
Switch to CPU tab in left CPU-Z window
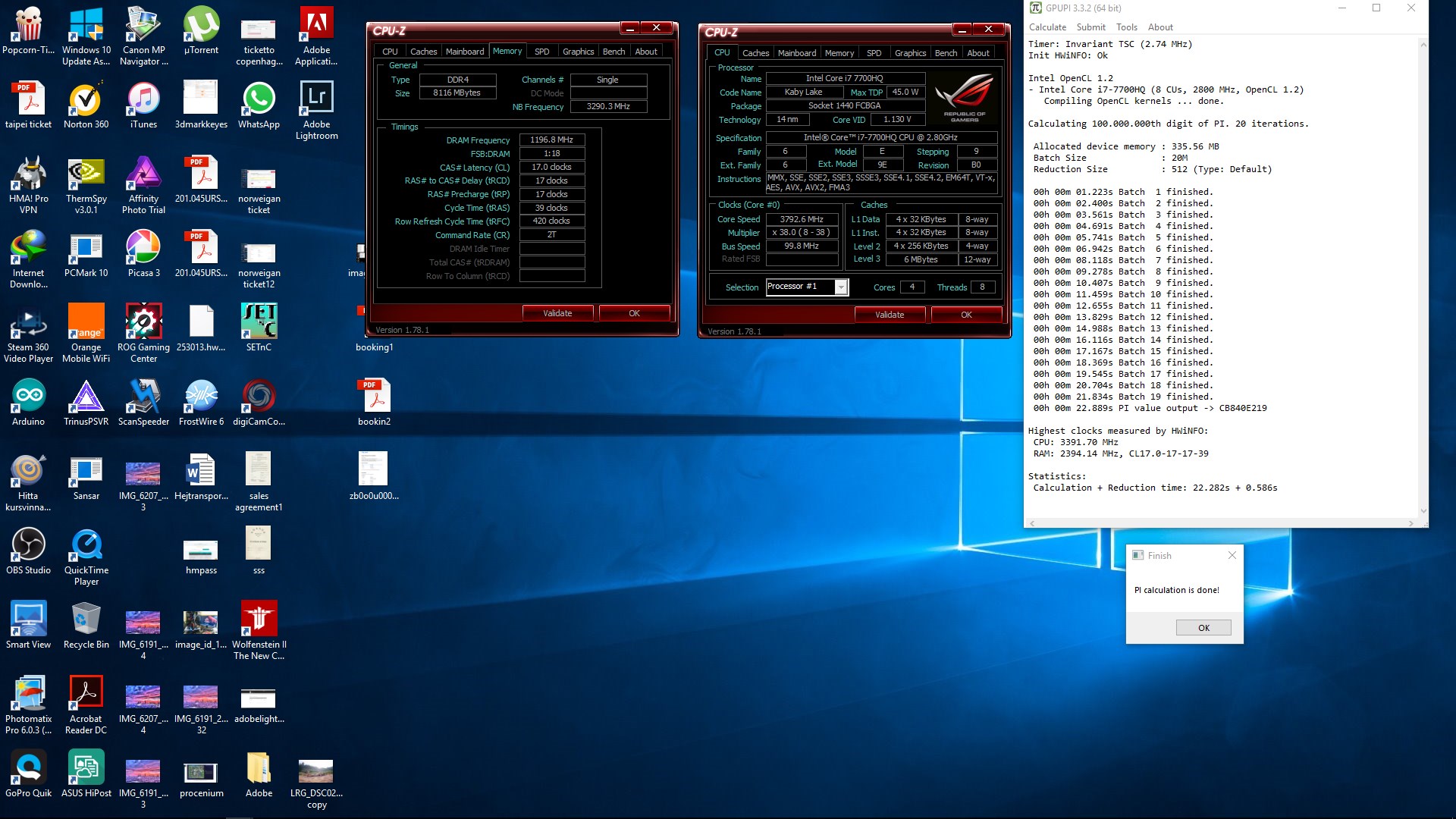[390, 52]
